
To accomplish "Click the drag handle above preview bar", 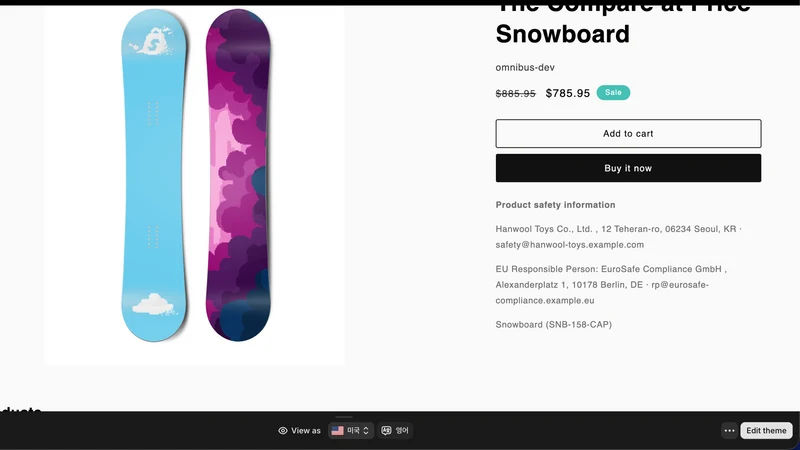I will click(344, 417).
